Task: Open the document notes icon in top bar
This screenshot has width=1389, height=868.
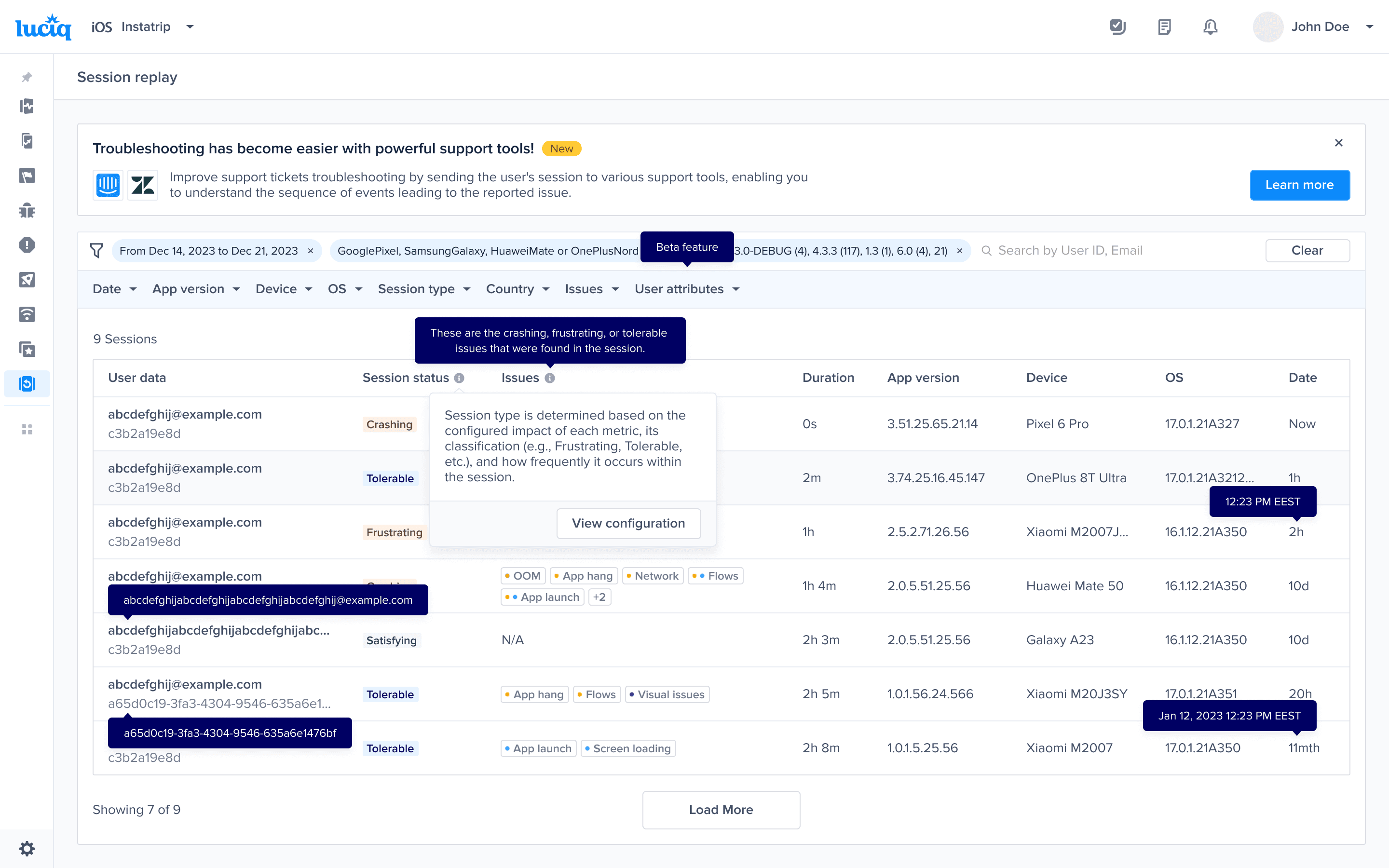Action: 1164,27
